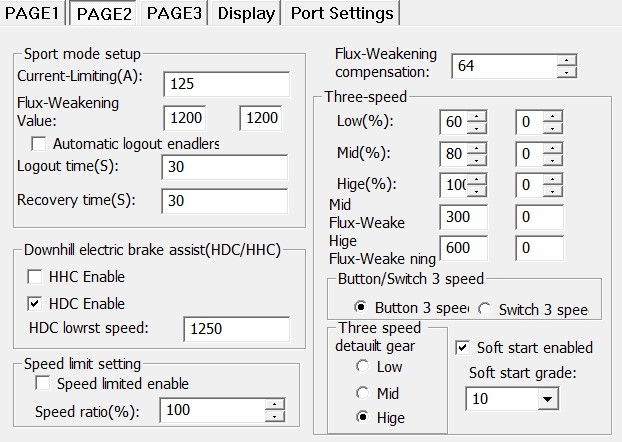Disable Soft start enabled checkbox
The image size is (622, 442).
(x=462, y=348)
